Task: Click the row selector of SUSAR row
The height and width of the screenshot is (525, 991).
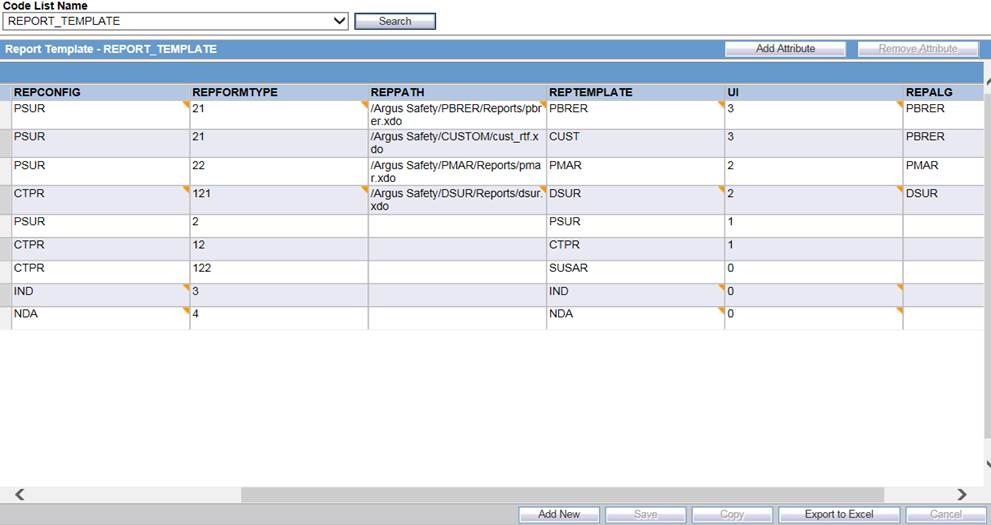Action: (x=6, y=272)
